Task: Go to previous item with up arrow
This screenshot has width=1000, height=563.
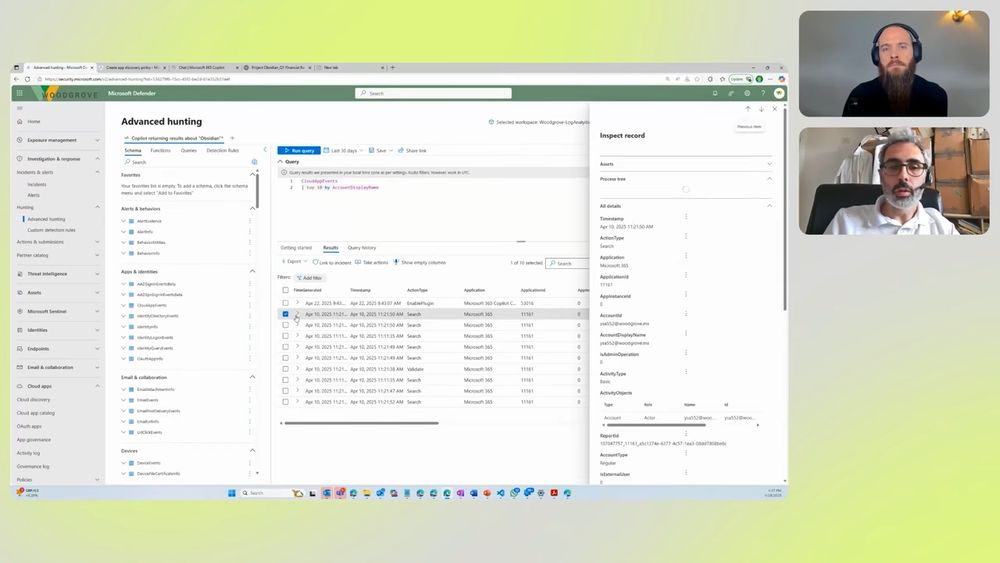Action: [748, 109]
